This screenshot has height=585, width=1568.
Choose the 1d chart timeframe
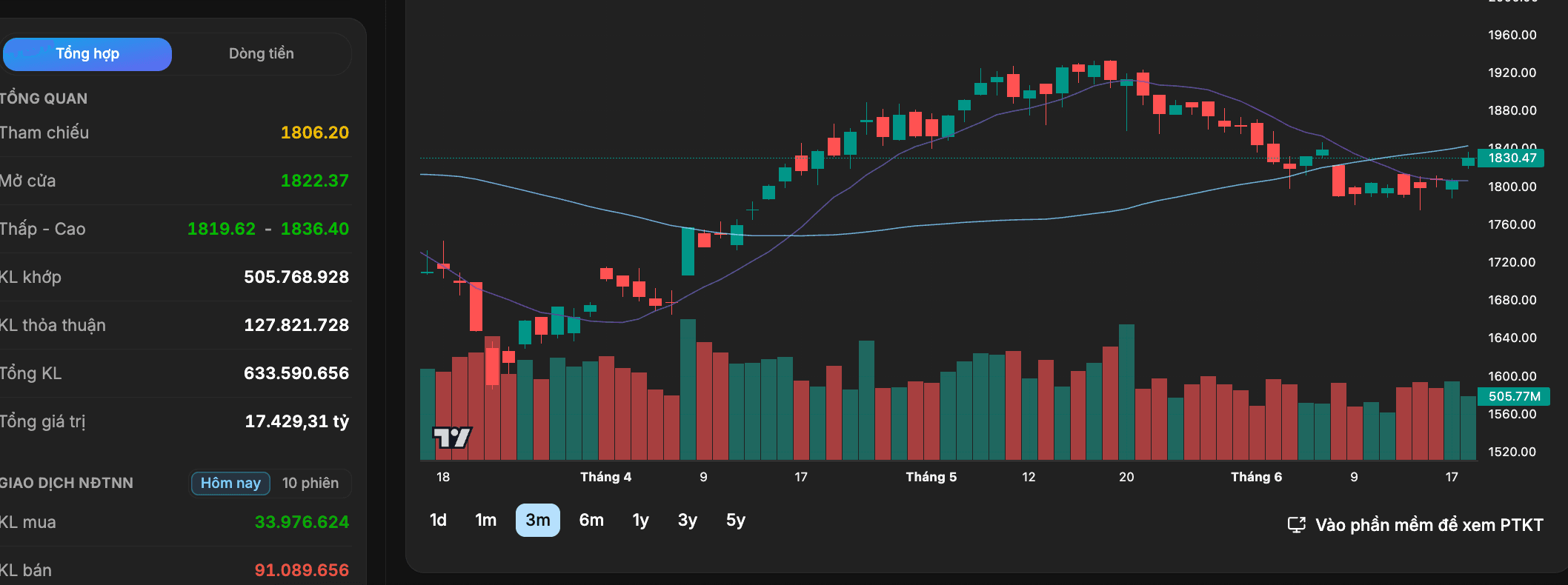click(x=438, y=521)
